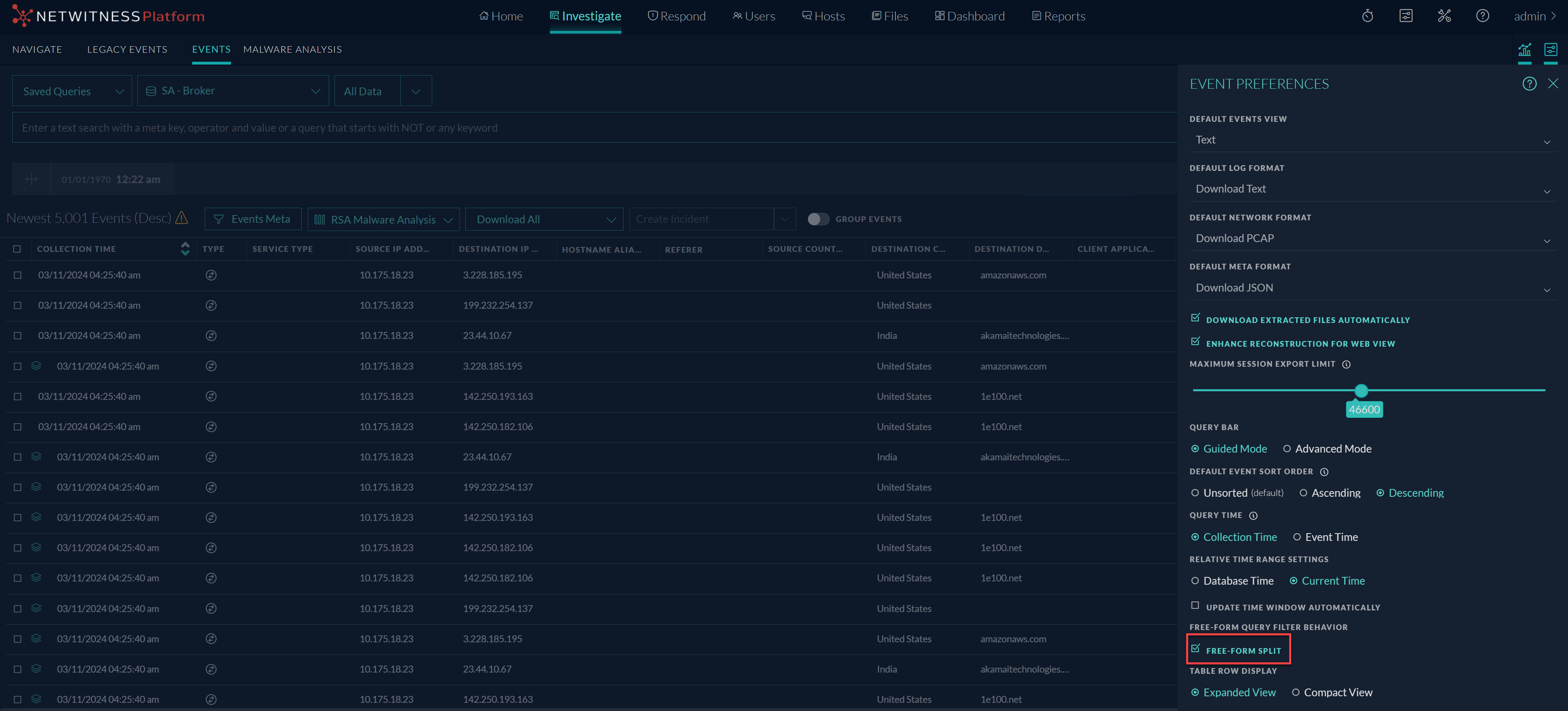1568x711 pixels.
Task: Open the SA - Broker service selector
Action: click(x=233, y=91)
